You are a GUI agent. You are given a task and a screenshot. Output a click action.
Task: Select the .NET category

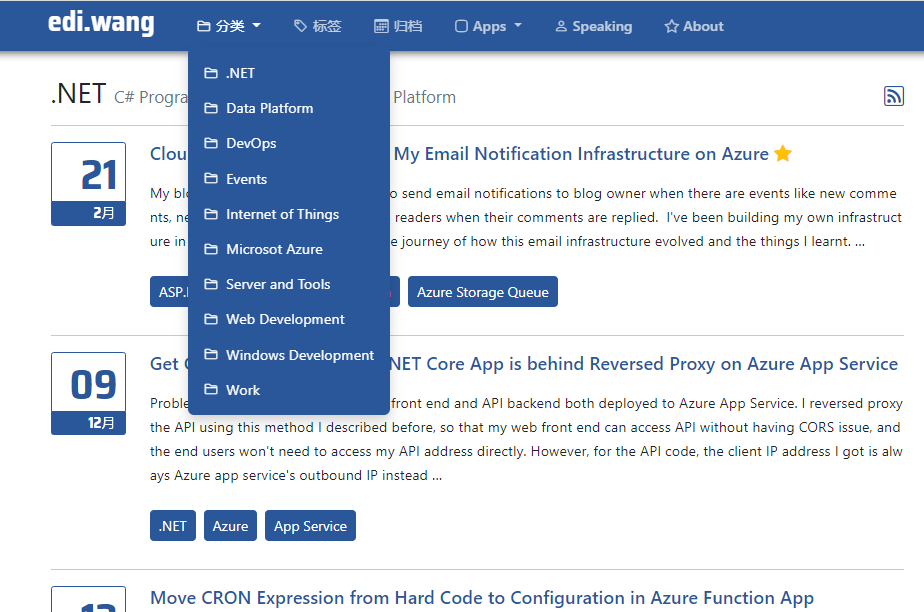[289, 73]
